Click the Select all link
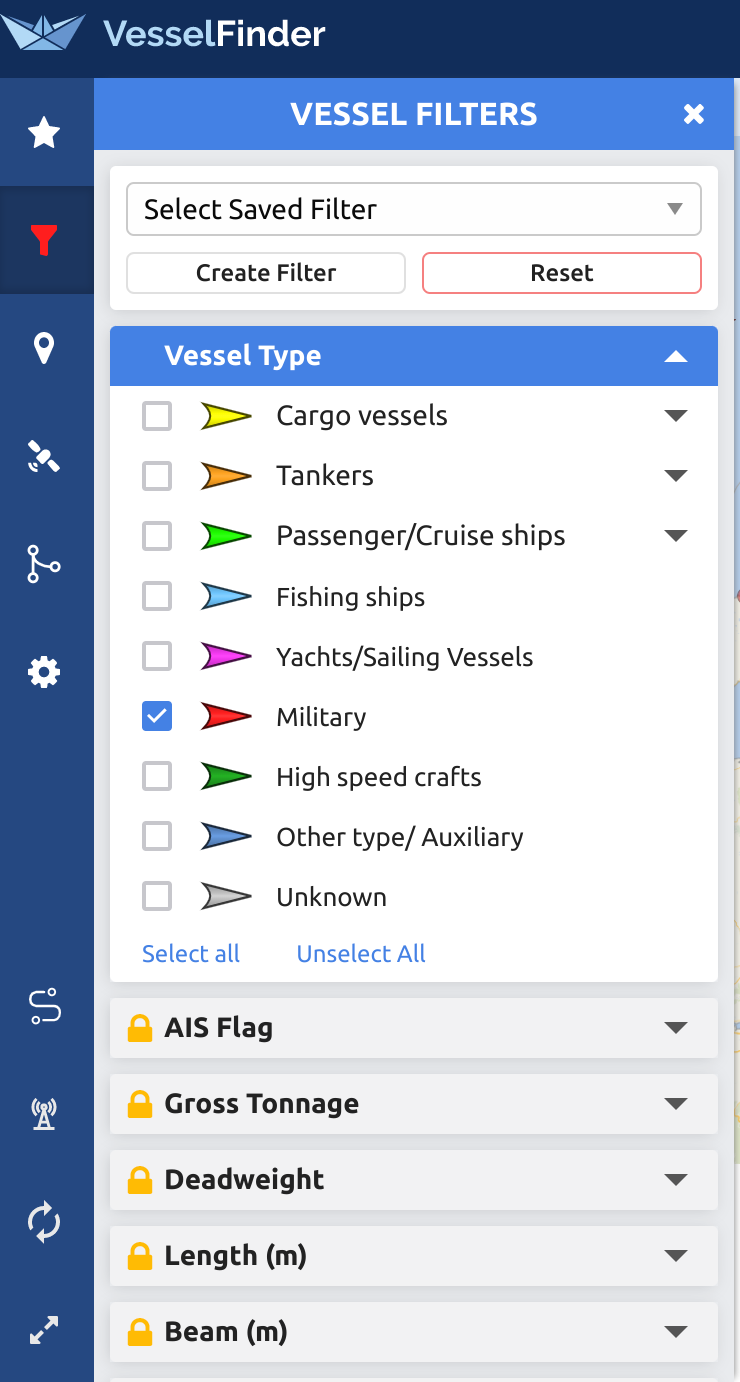 191,953
